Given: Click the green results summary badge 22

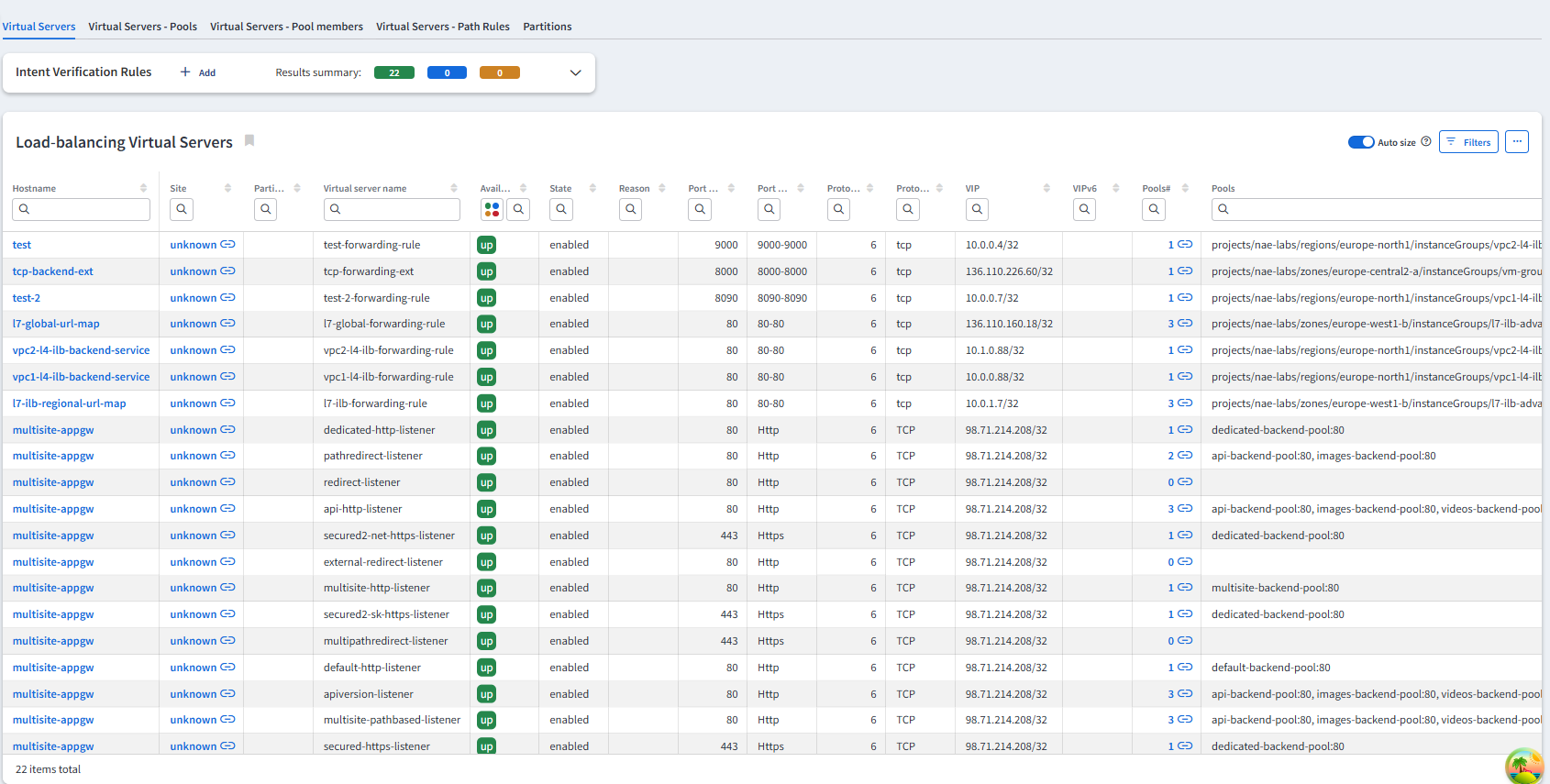Looking at the screenshot, I should point(393,72).
